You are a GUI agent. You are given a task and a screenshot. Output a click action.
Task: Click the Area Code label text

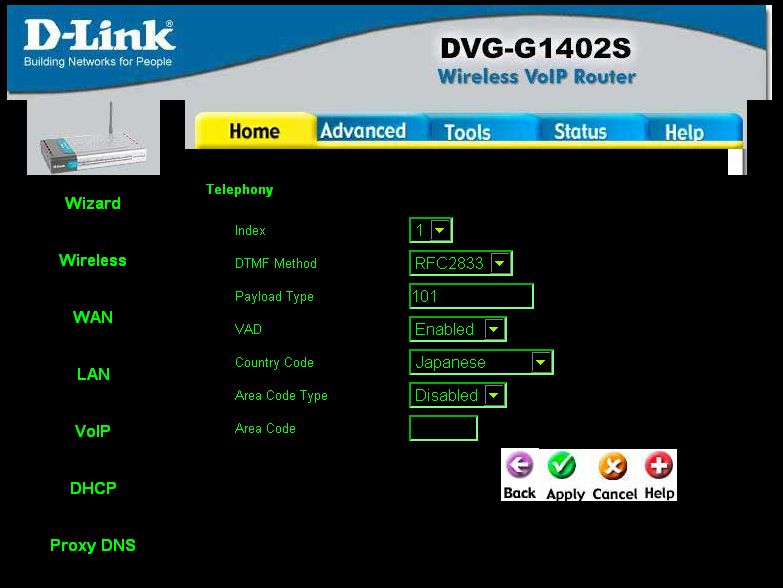[265, 428]
